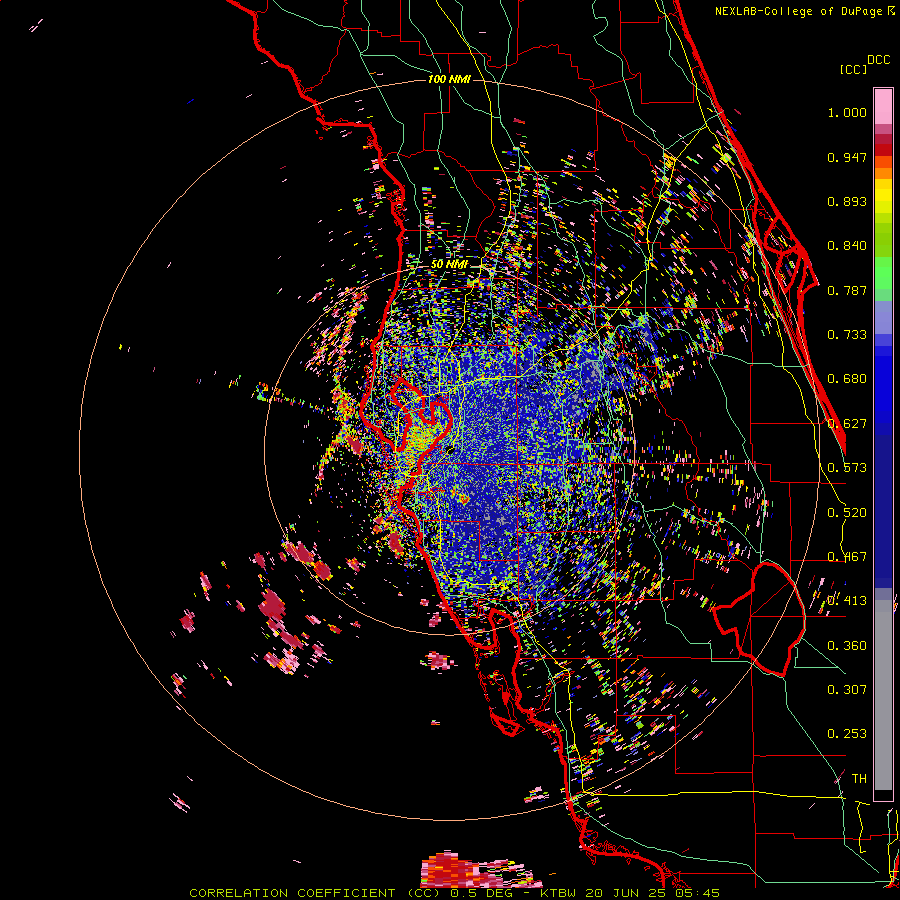This screenshot has width=900, height=900.
Task: Click the [CC] label above the color scale
Action: [853, 69]
